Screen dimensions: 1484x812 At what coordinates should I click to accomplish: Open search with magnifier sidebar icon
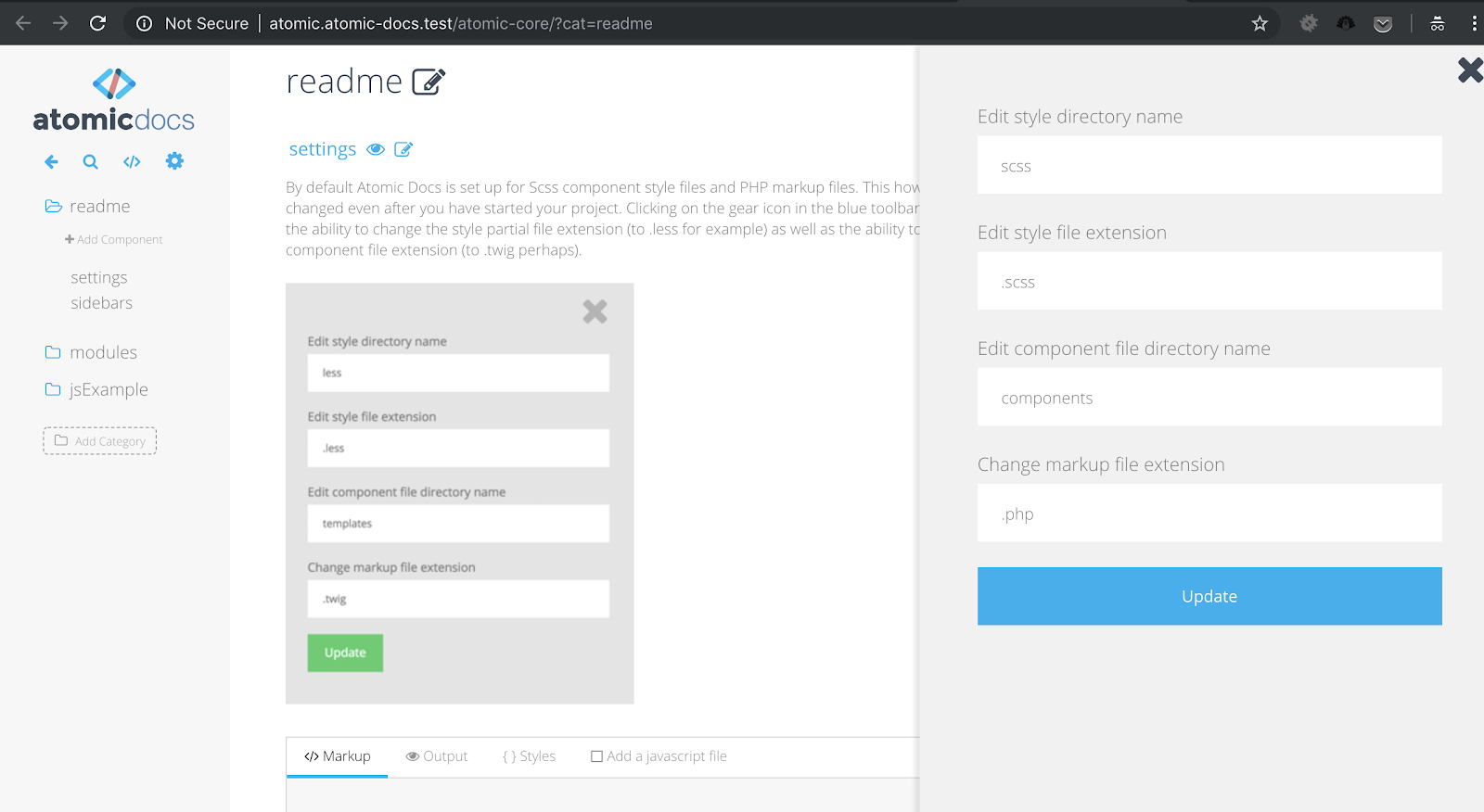click(x=90, y=162)
